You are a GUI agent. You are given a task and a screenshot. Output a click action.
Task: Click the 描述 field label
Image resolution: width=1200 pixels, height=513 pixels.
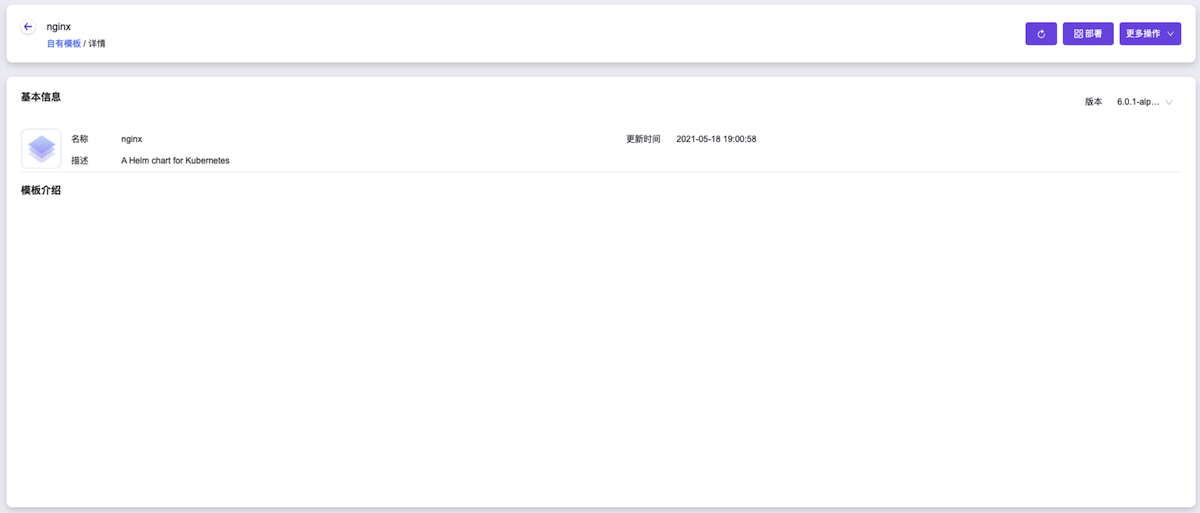tap(80, 160)
